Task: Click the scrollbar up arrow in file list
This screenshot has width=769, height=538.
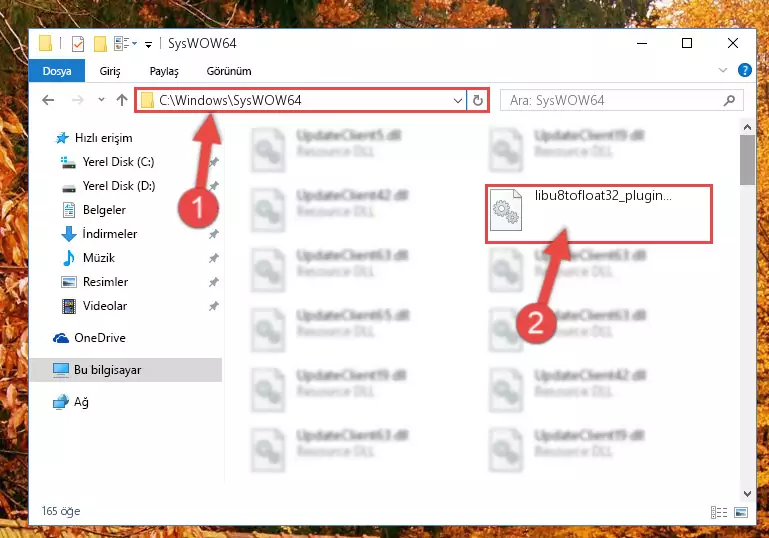Action: click(747, 128)
